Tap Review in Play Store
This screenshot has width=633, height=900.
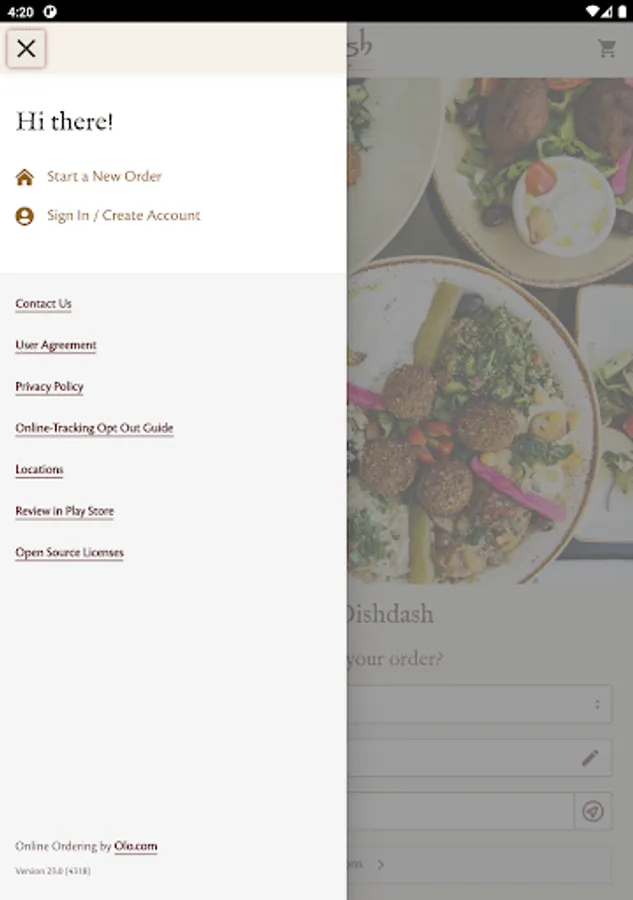coord(65,511)
